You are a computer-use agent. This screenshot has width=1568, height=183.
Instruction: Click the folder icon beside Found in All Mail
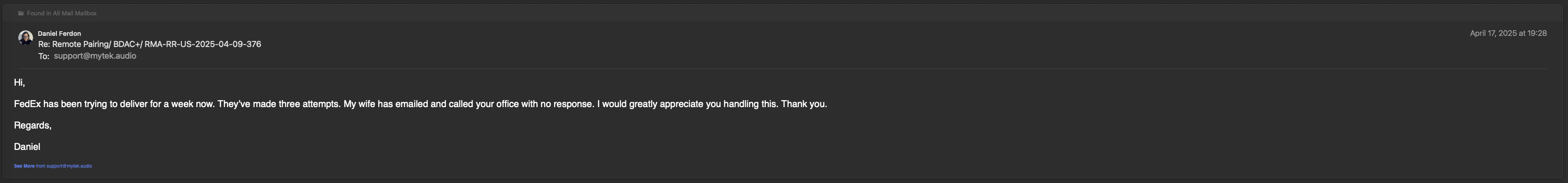(x=21, y=14)
